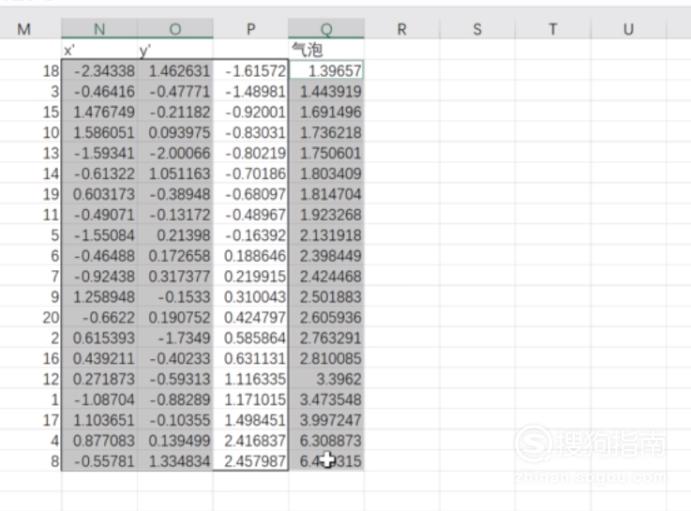This screenshot has width=691, height=511.
Task: Select column S header
Action: (x=477, y=29)
